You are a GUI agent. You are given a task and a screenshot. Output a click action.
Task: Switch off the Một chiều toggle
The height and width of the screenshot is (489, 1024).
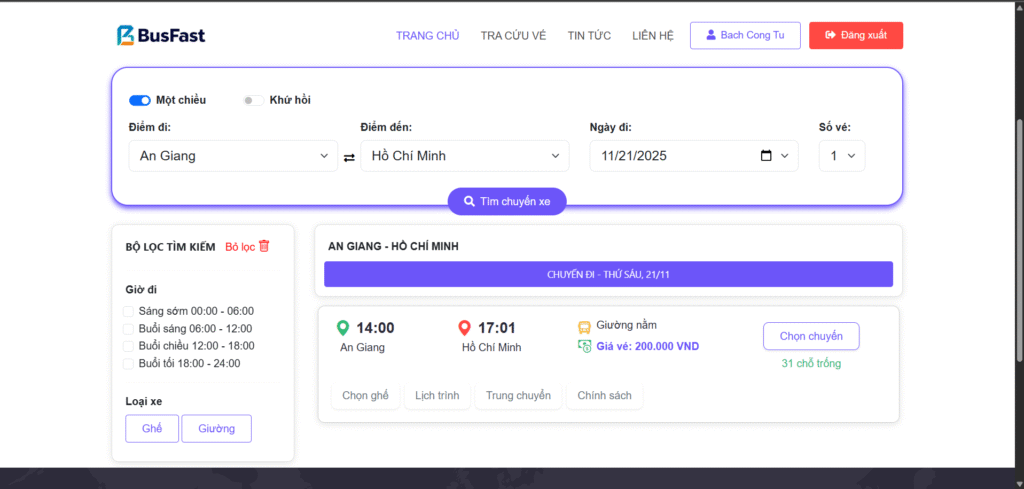coord(140,100)
